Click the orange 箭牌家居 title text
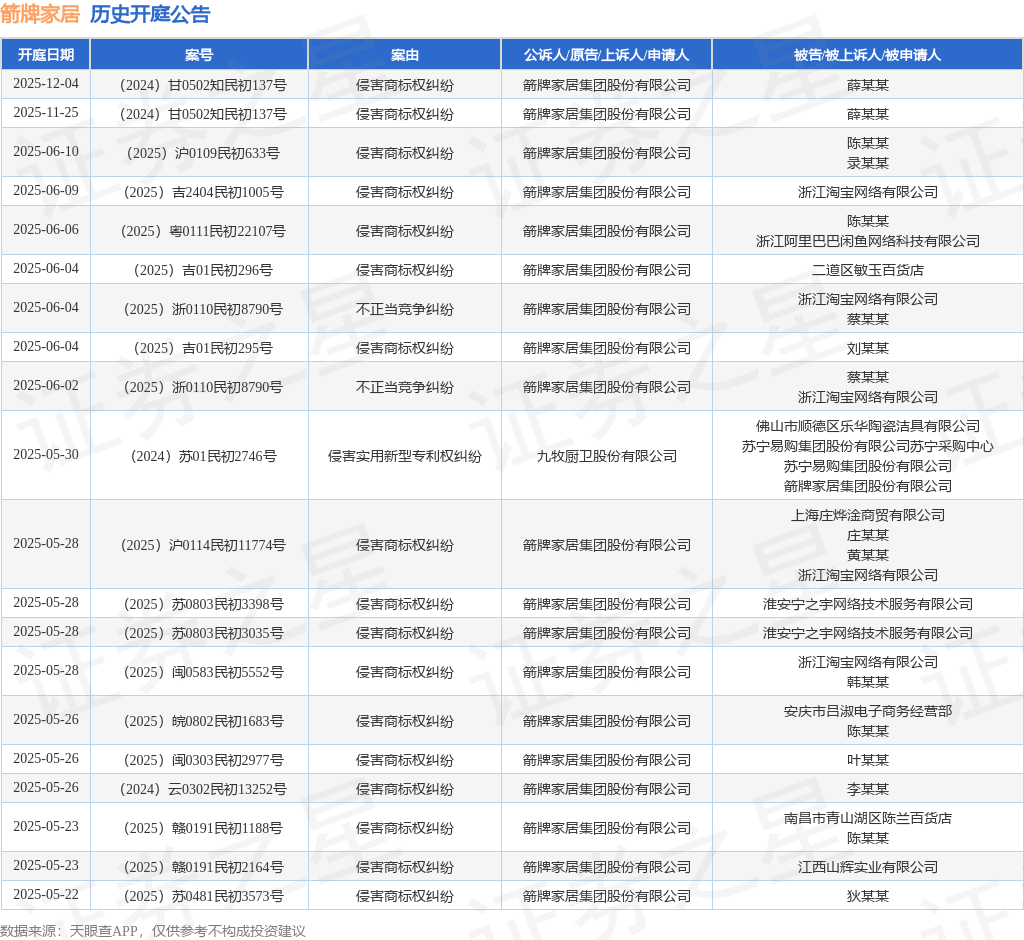Screen dimensions: 1024x940 (x=40, y=14)
